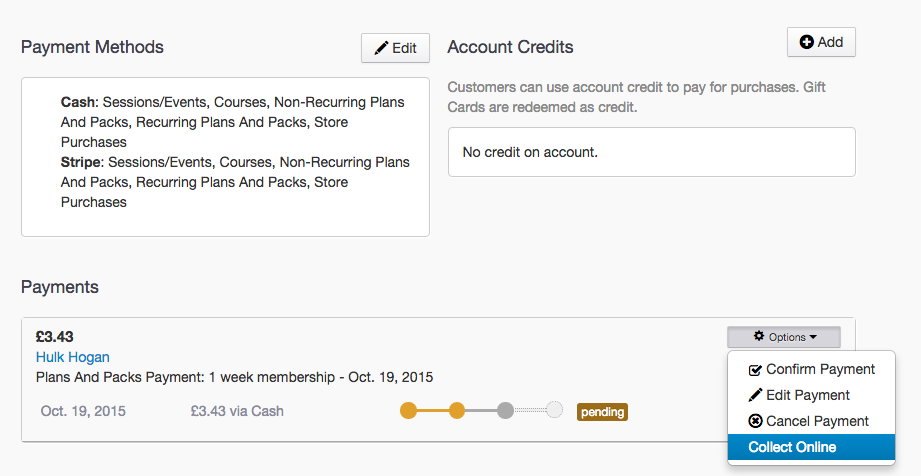Screen dimensions: 921x476
Task: Click the pencil icon on Payment Methods Edit
Action: (x=381, y=48)
